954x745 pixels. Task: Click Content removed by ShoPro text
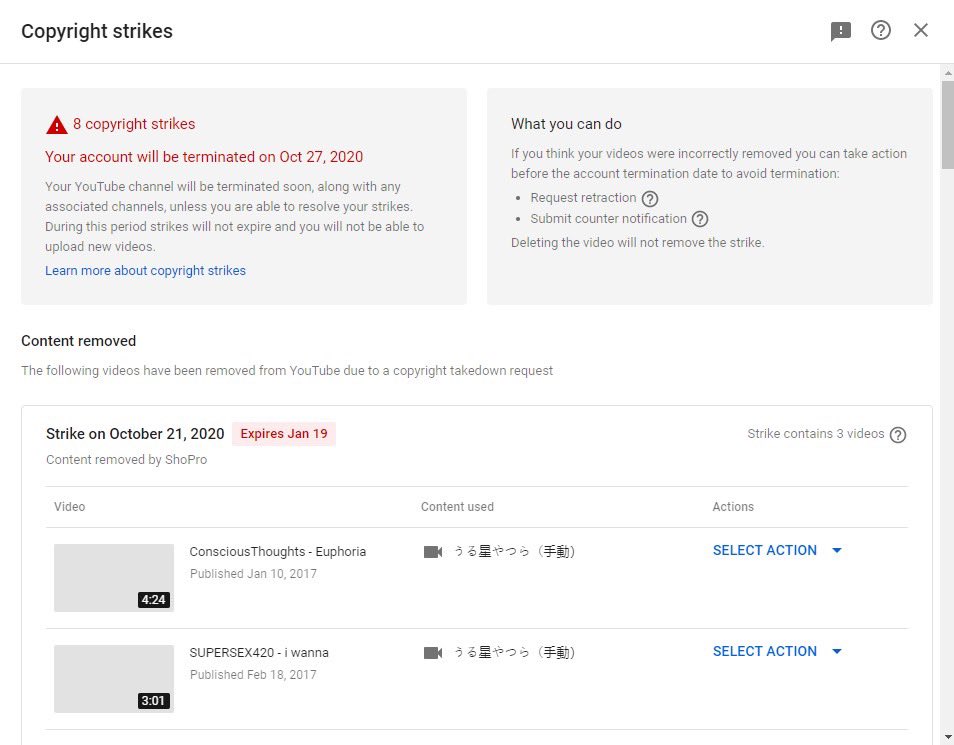pyautogui.click(x=127, y=460)
